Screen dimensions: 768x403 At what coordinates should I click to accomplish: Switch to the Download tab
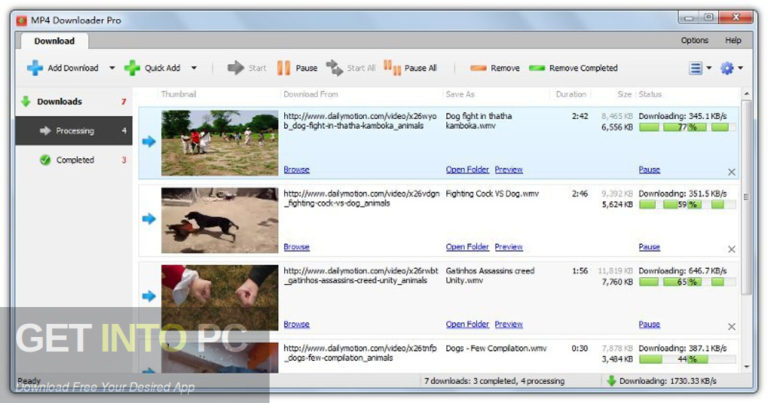54,41
